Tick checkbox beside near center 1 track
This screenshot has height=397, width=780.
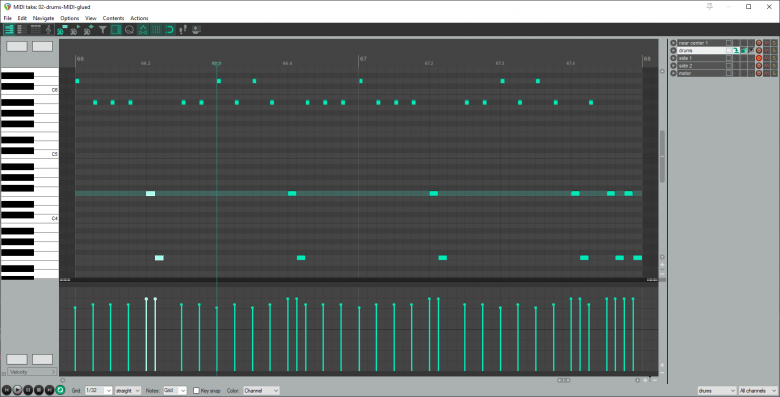coord(729,43)
